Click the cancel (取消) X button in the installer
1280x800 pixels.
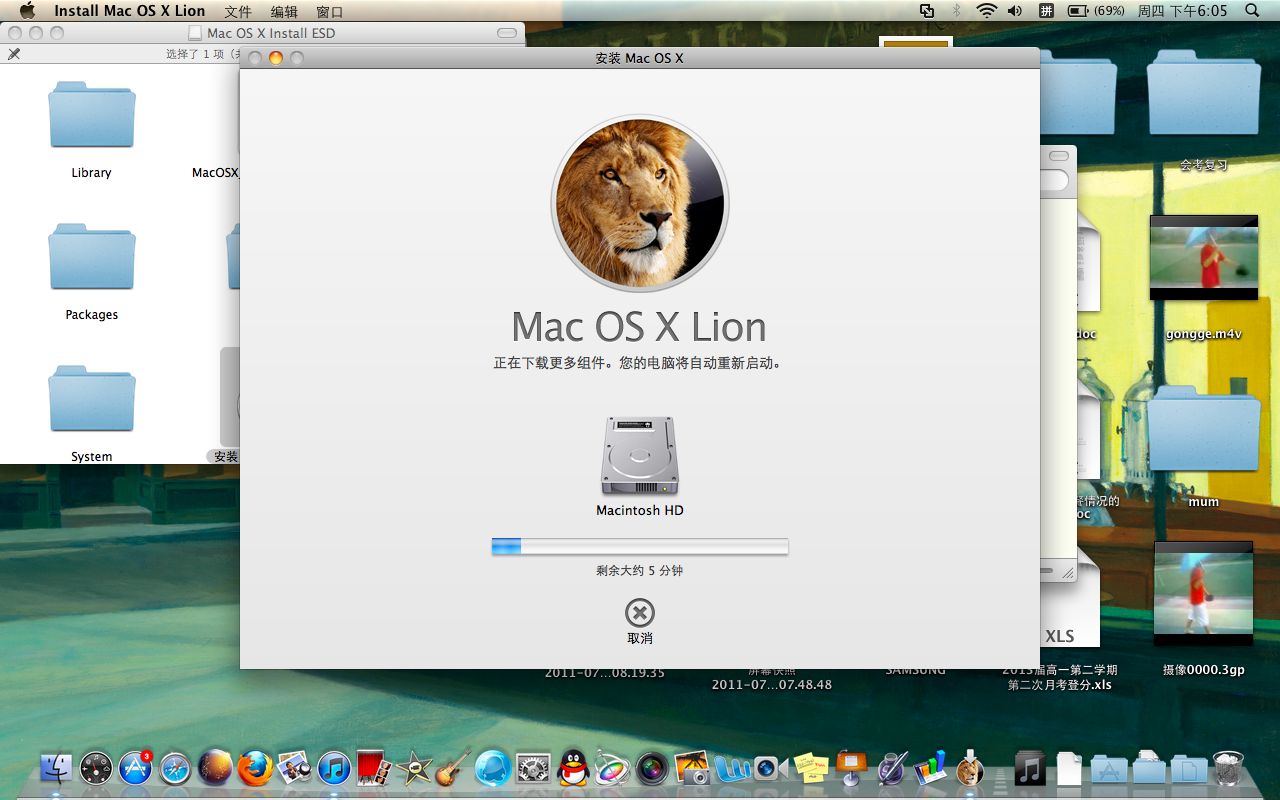point(640,613)
